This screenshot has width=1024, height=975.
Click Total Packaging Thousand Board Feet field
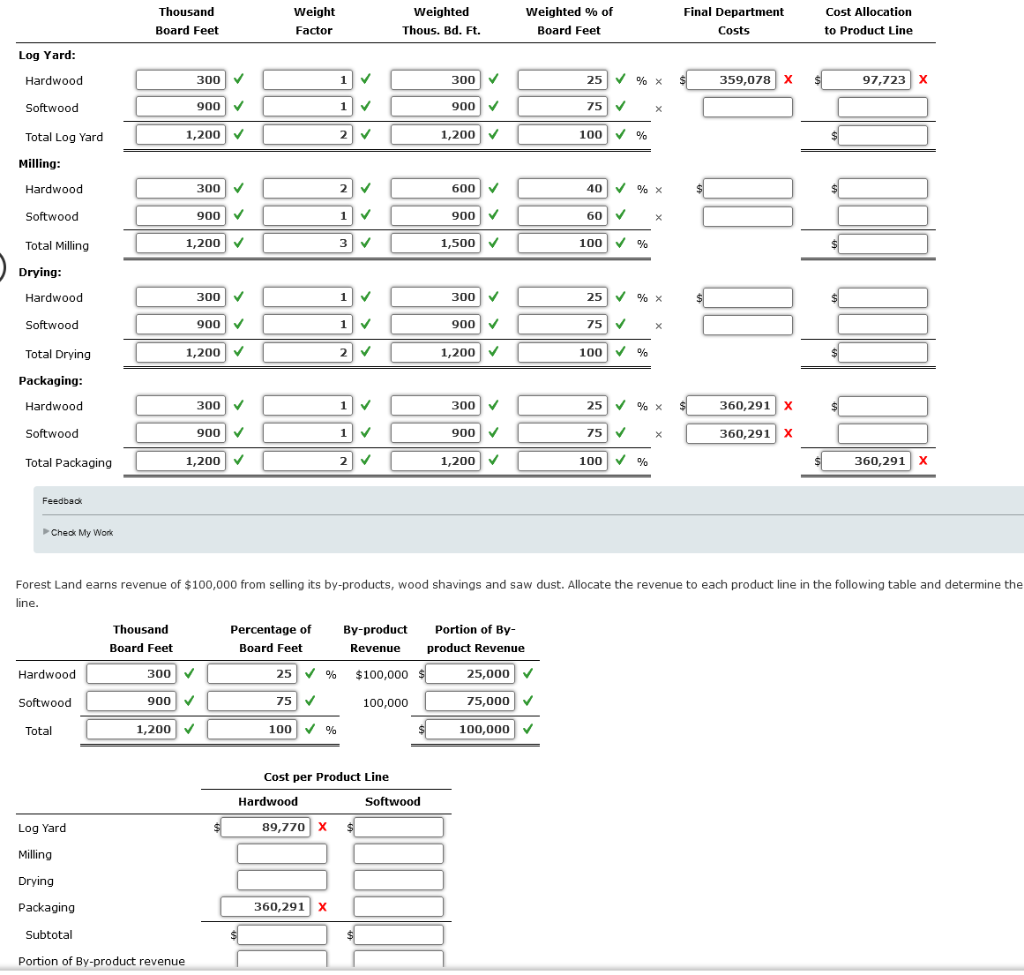point(181,461)
